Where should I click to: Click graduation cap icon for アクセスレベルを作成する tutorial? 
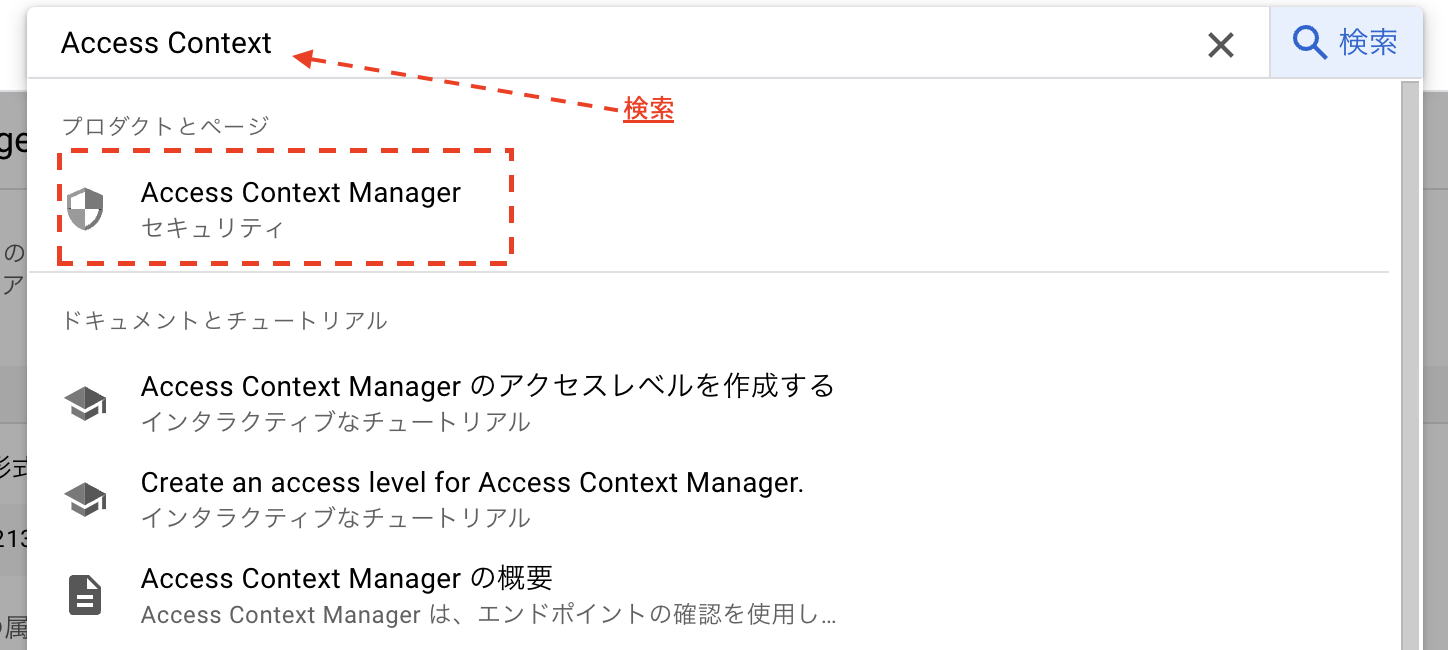(x=85, y=403)
